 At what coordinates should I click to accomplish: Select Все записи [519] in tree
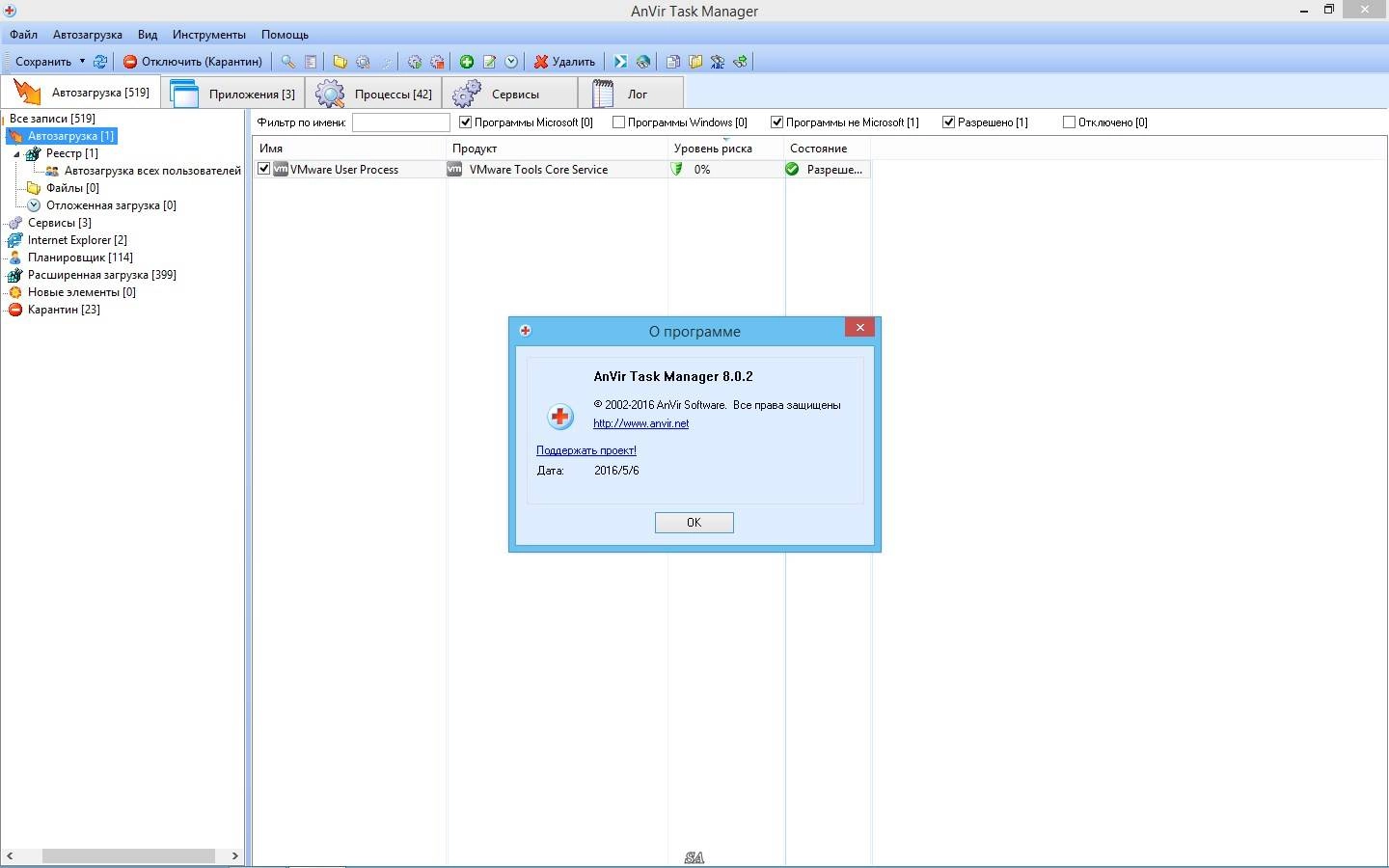52,119
